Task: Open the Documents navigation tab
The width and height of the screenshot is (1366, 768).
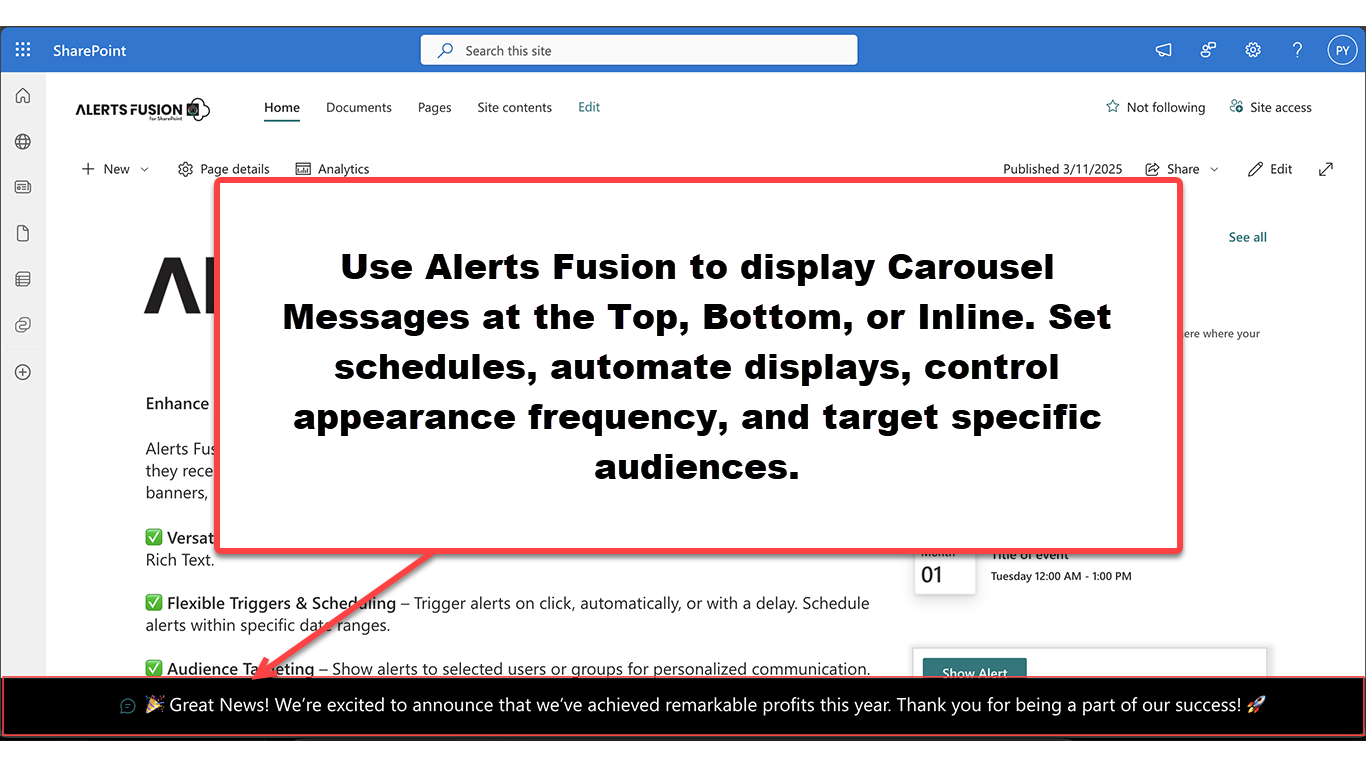Action: (359, 107)
